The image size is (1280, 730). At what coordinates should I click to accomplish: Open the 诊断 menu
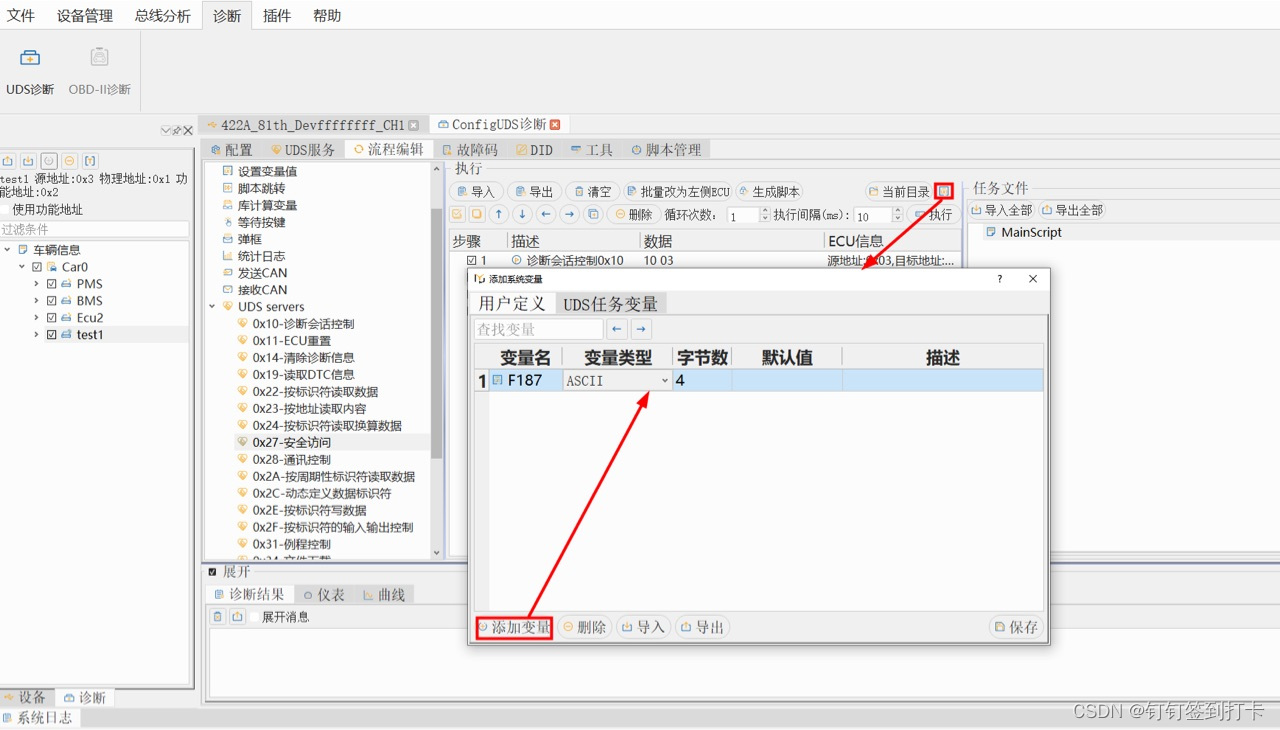(x=227, y=15)
